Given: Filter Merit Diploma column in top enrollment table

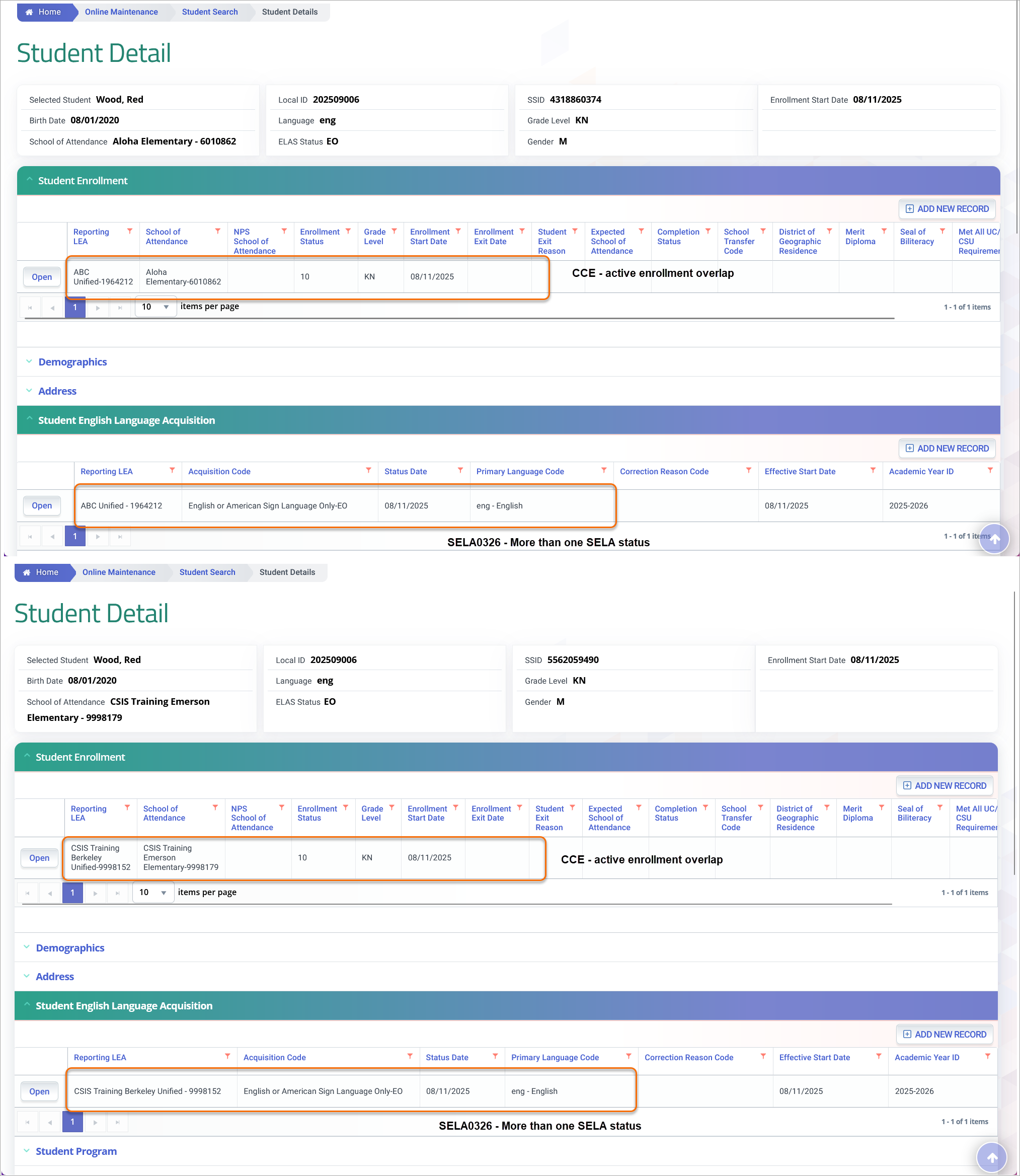Looking at the screenshot, I should point(884,231).
